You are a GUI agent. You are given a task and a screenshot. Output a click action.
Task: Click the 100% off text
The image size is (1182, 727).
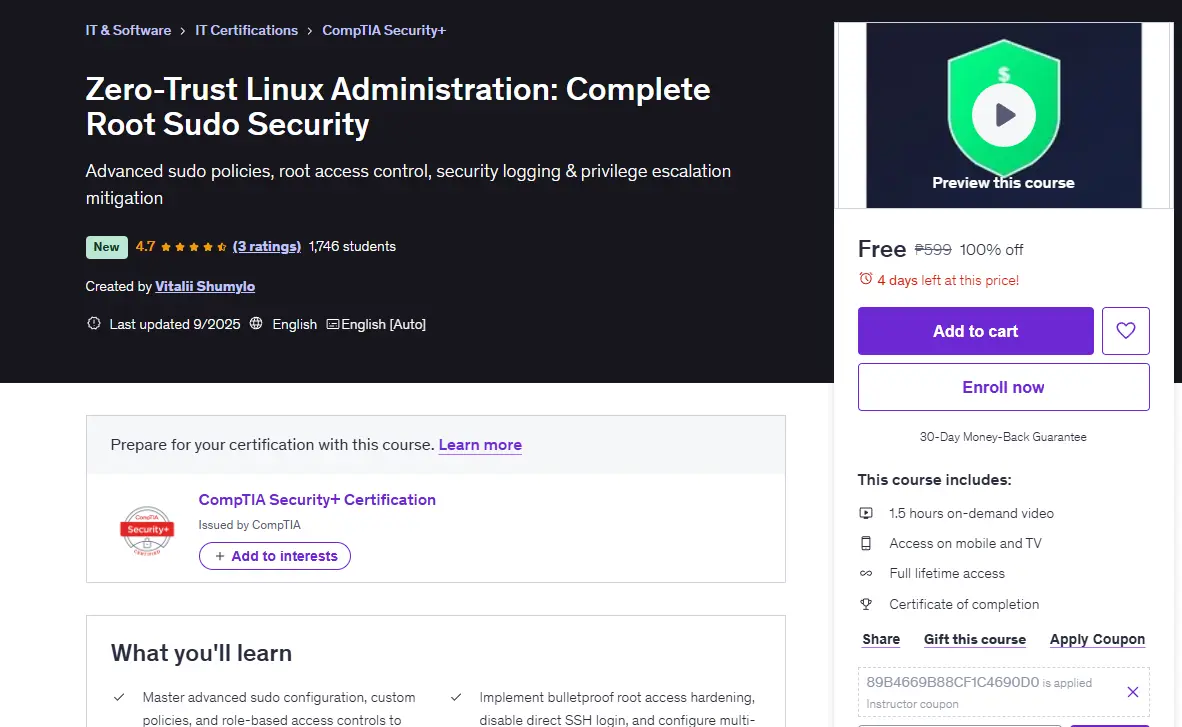click(991, 250)
